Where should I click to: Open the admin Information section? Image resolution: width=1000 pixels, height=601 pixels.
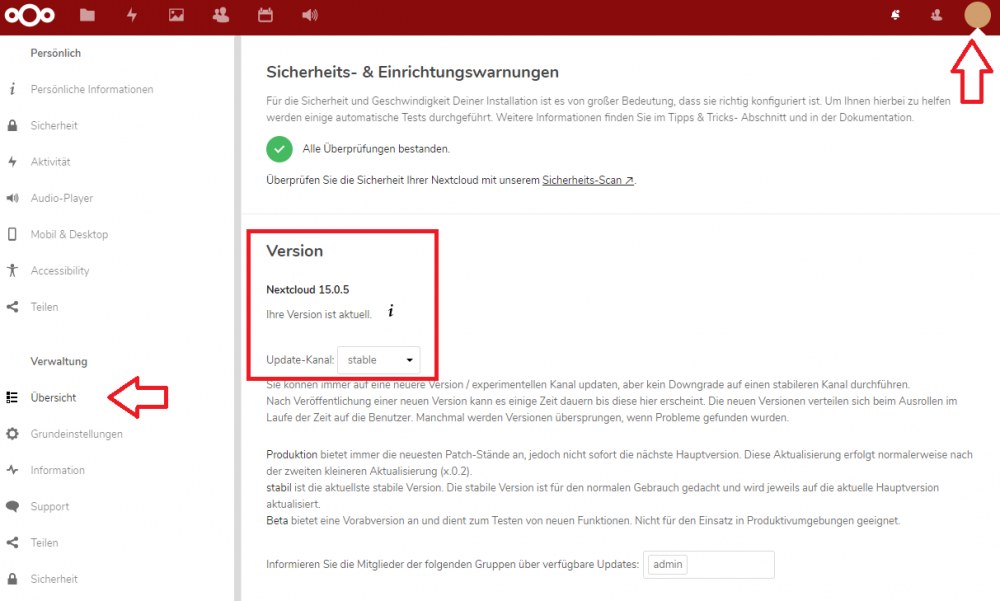57,470
